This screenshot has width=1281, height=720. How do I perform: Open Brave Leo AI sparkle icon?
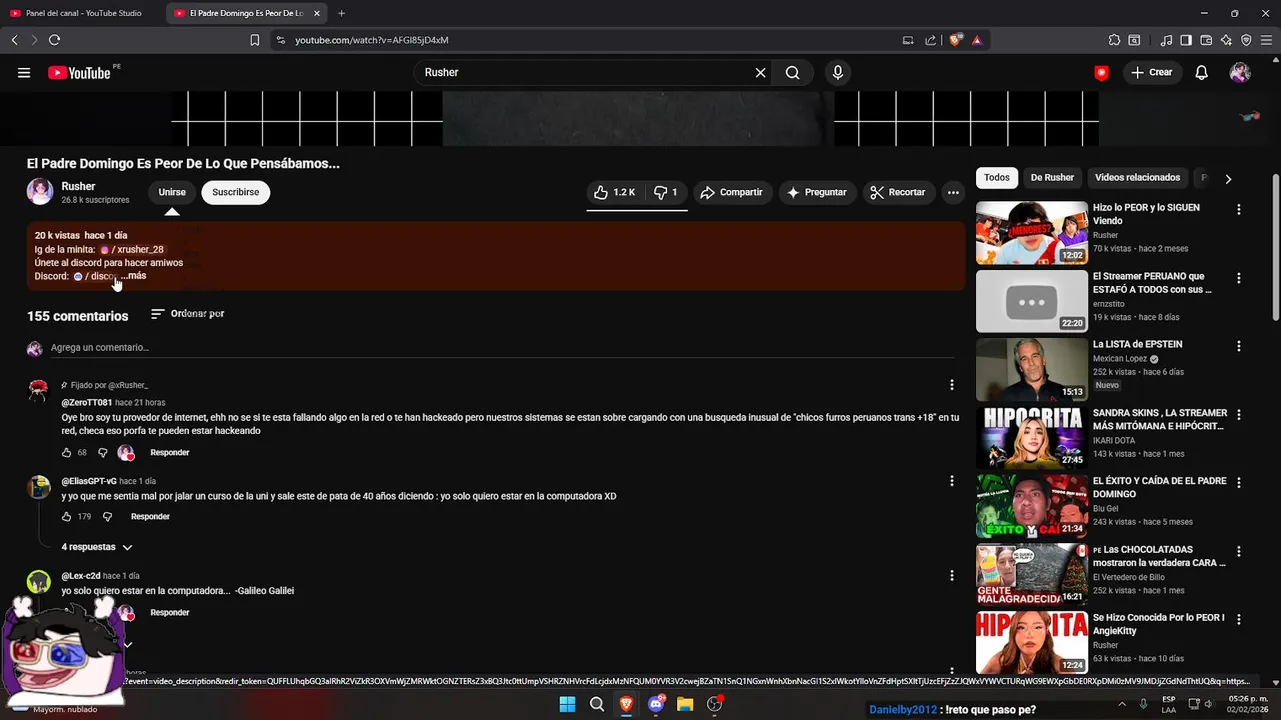(1226, 40)
